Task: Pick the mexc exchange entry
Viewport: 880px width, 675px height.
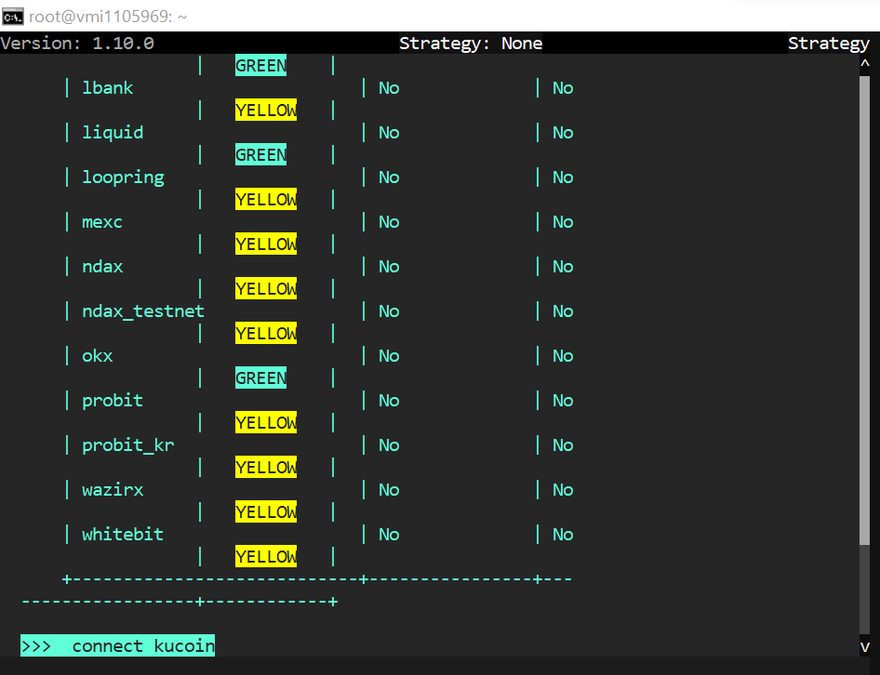Action: click(x=102, y=222)
